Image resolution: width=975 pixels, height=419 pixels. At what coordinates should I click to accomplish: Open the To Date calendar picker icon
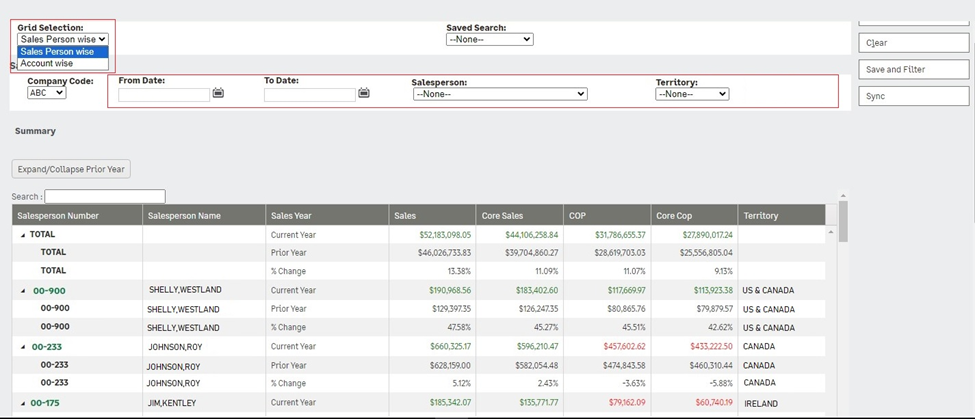[364, 93]
